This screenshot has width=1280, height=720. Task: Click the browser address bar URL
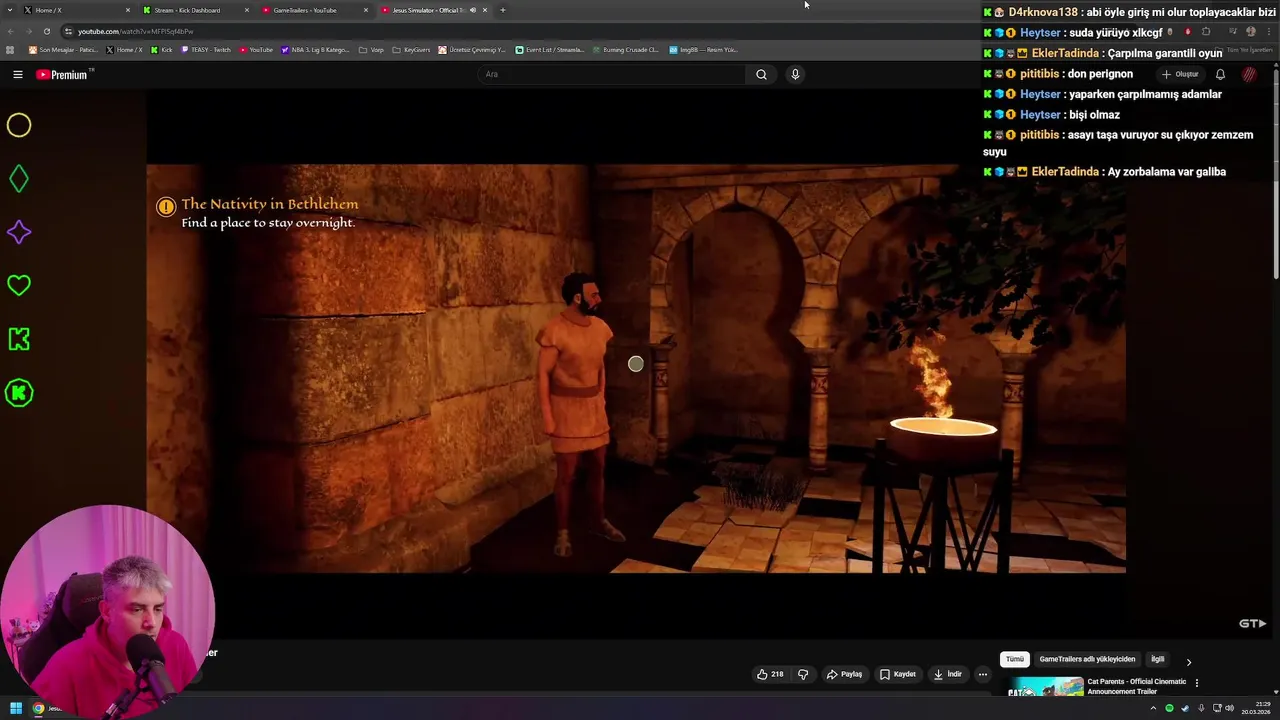coord(135,31)
